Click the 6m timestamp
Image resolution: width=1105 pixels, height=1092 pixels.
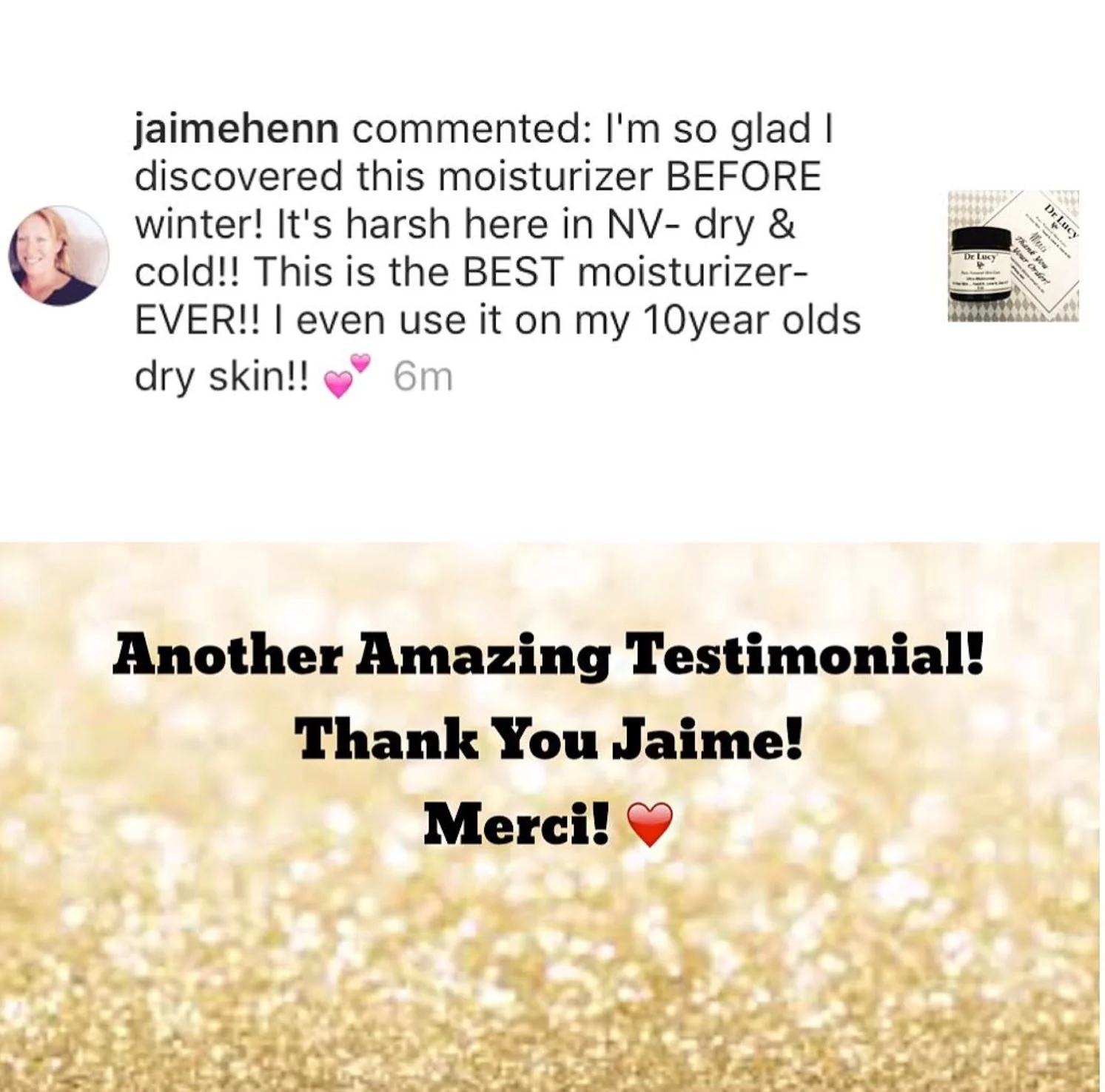pos(422,377)
